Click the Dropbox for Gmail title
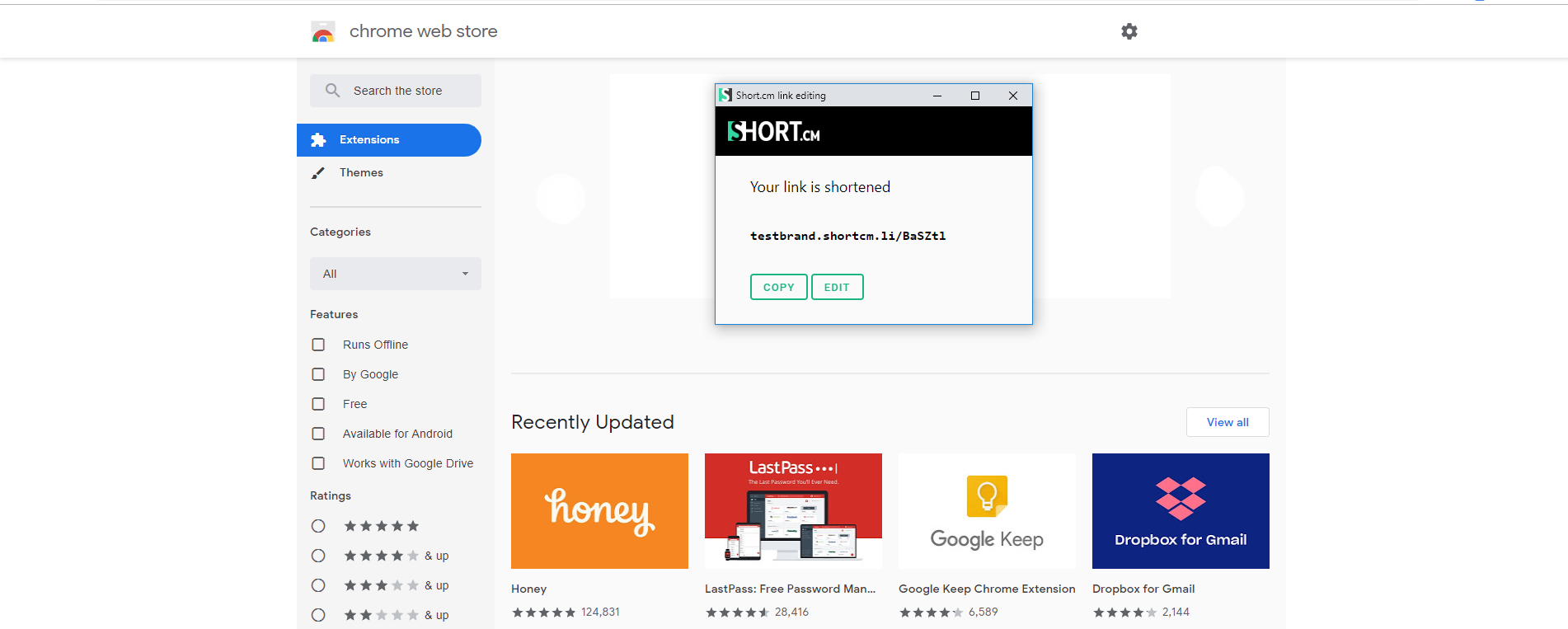 point(1143,589)
